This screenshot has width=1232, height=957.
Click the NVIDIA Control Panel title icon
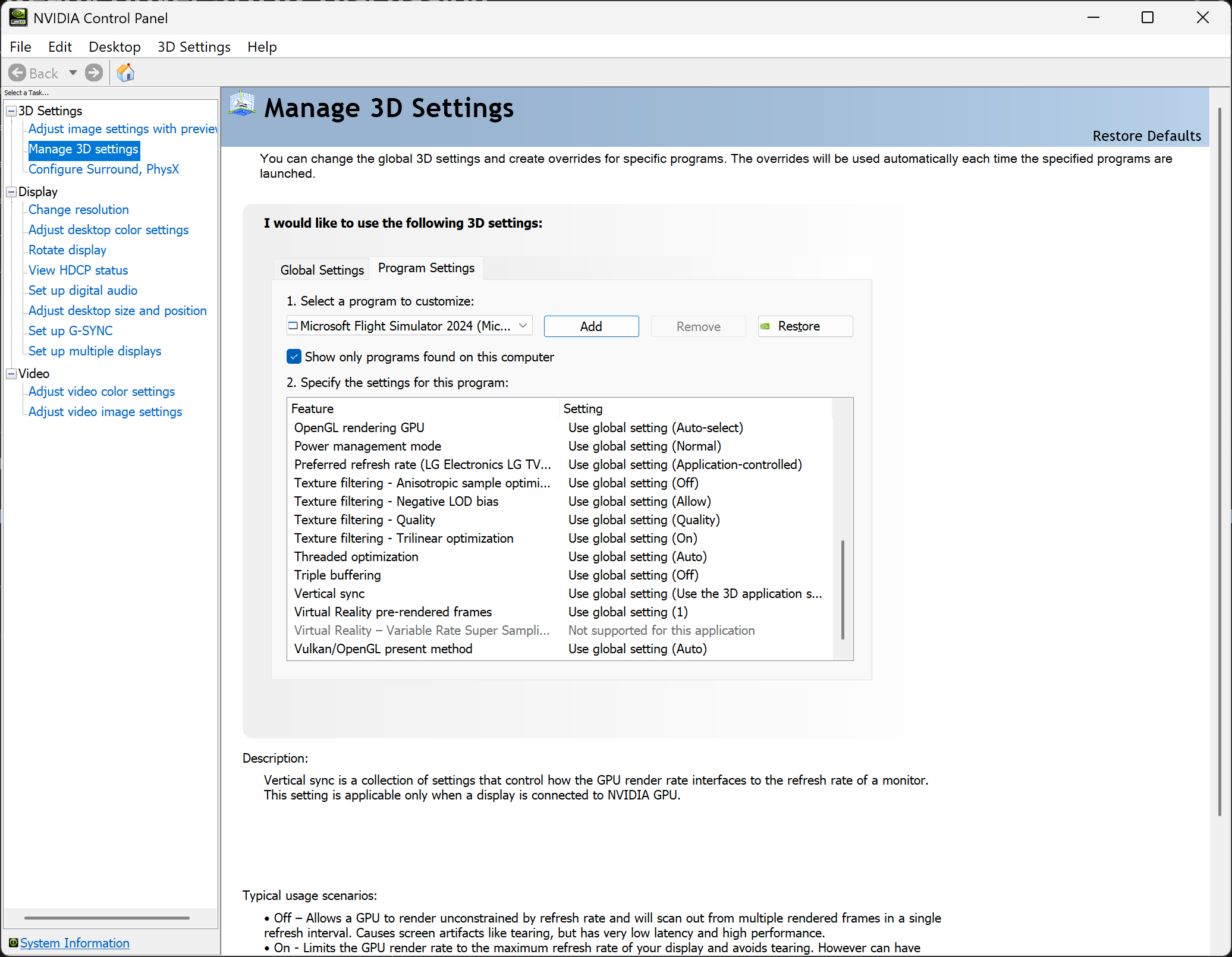(18, 18)
